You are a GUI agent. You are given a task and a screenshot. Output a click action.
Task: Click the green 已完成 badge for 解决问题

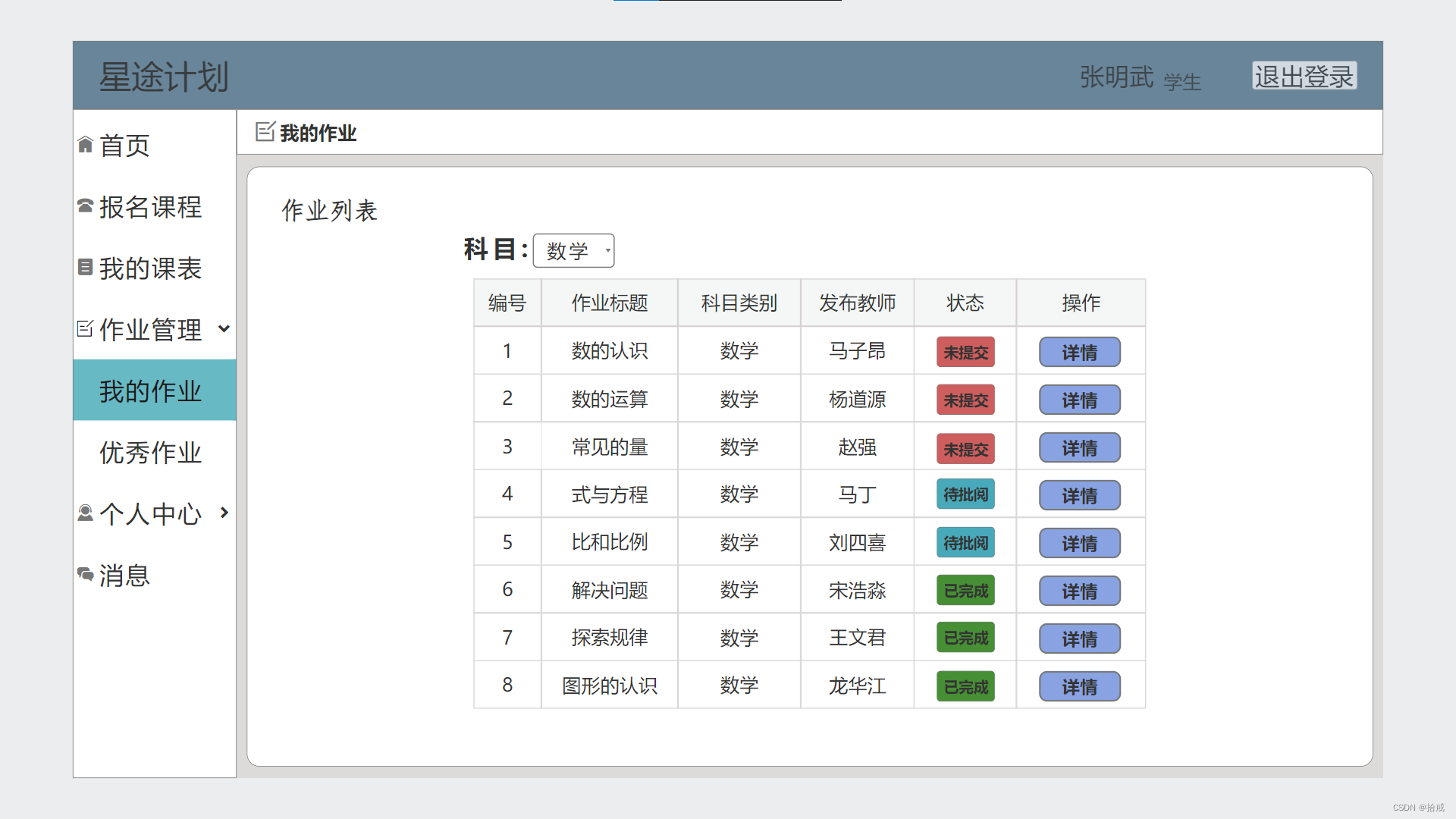pyautogui.click(x=965, y=591)
